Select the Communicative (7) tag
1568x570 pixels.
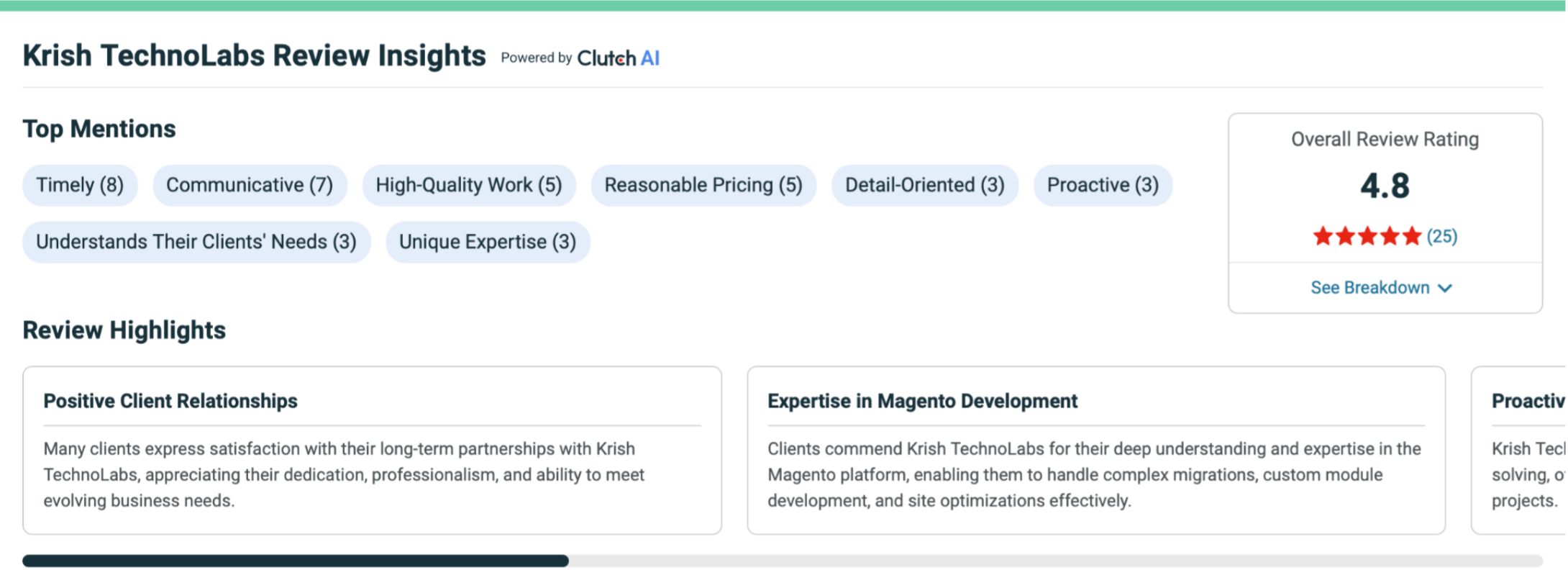point(250,185)
